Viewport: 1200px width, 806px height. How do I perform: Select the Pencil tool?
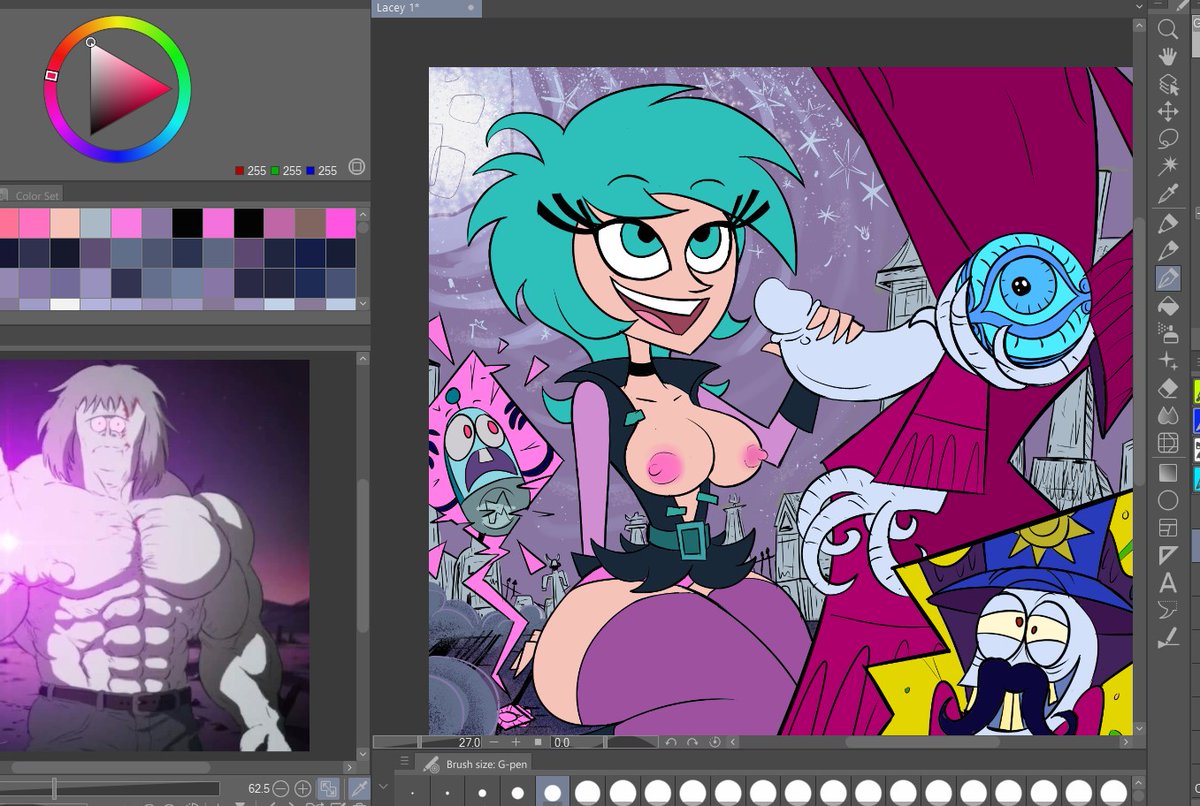point(1167,250)
